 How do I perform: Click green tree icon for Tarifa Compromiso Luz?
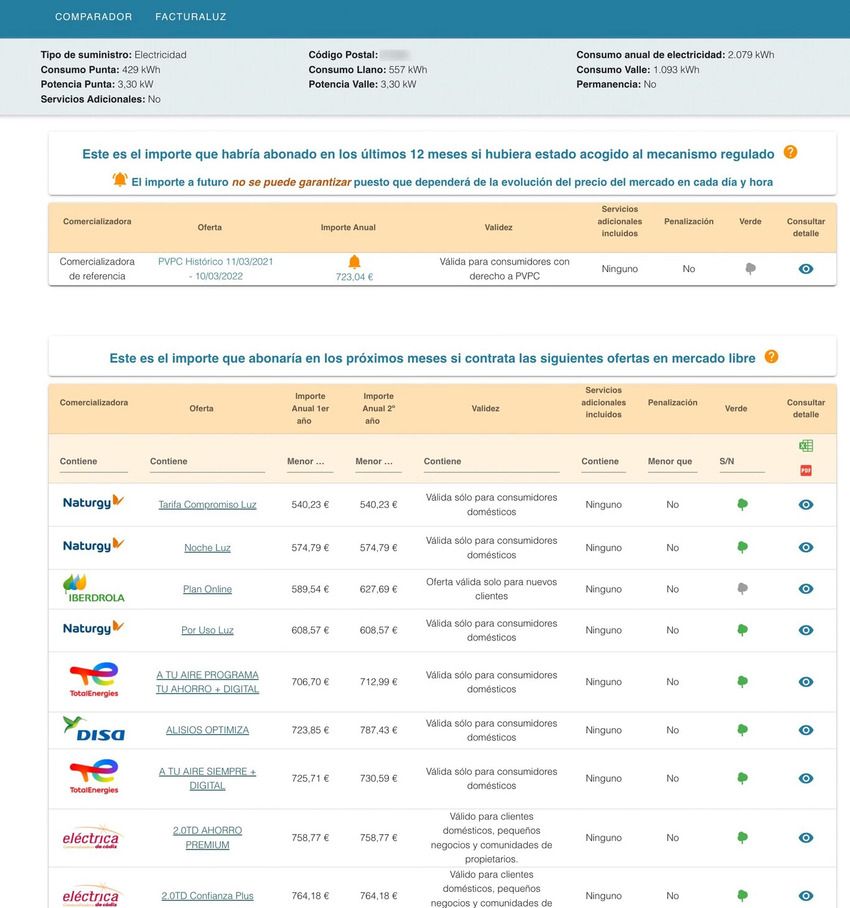point(742,504)
